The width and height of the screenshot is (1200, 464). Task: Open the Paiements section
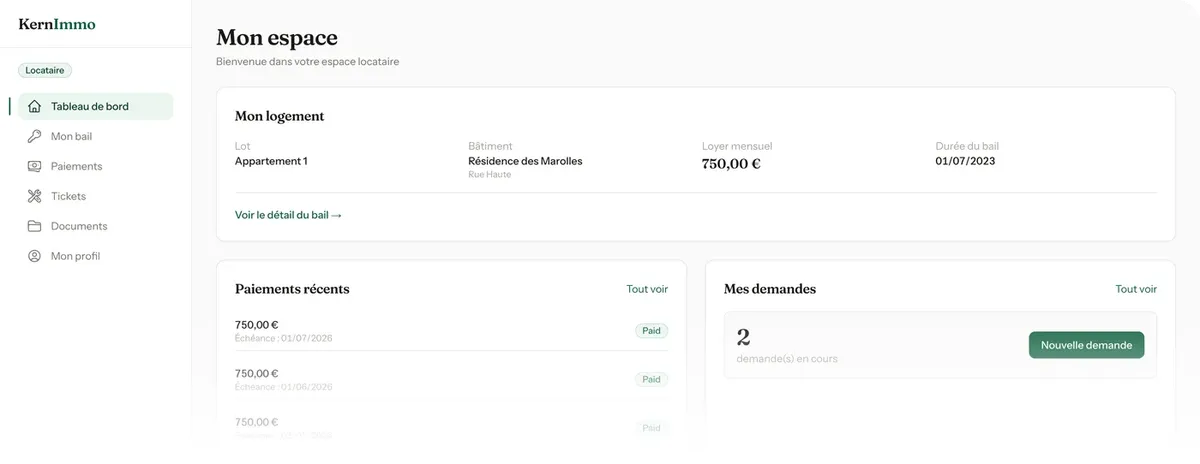tap(95, 166)
